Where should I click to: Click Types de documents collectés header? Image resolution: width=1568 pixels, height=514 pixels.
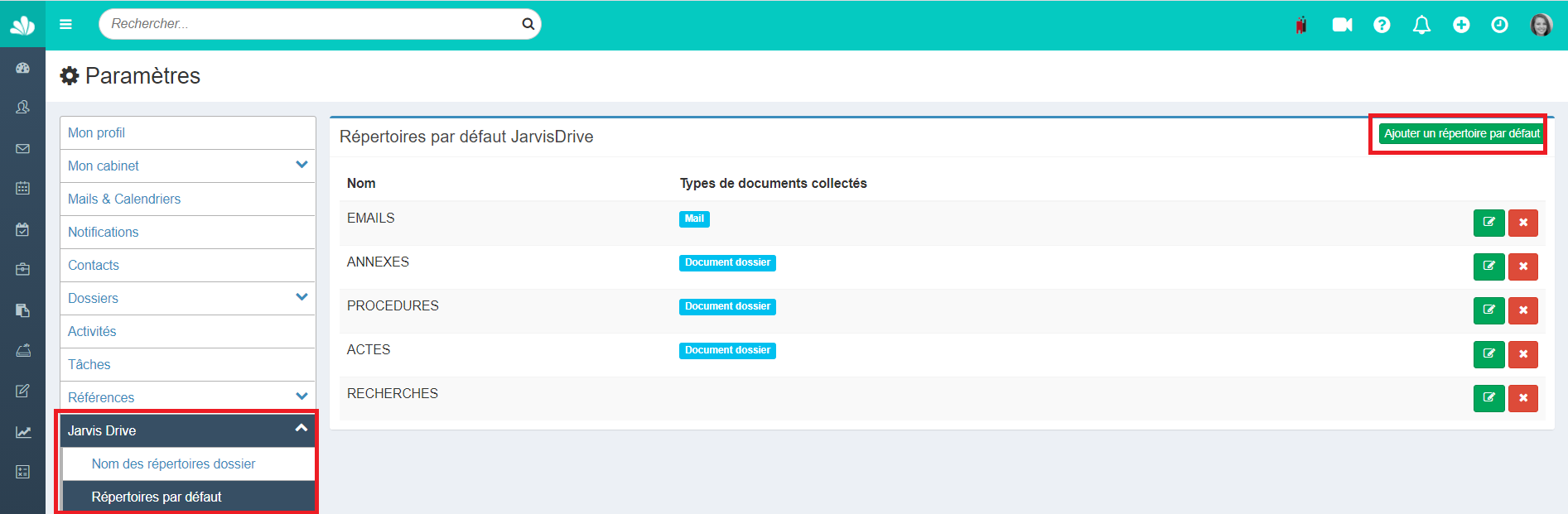(x=774, y=183)
